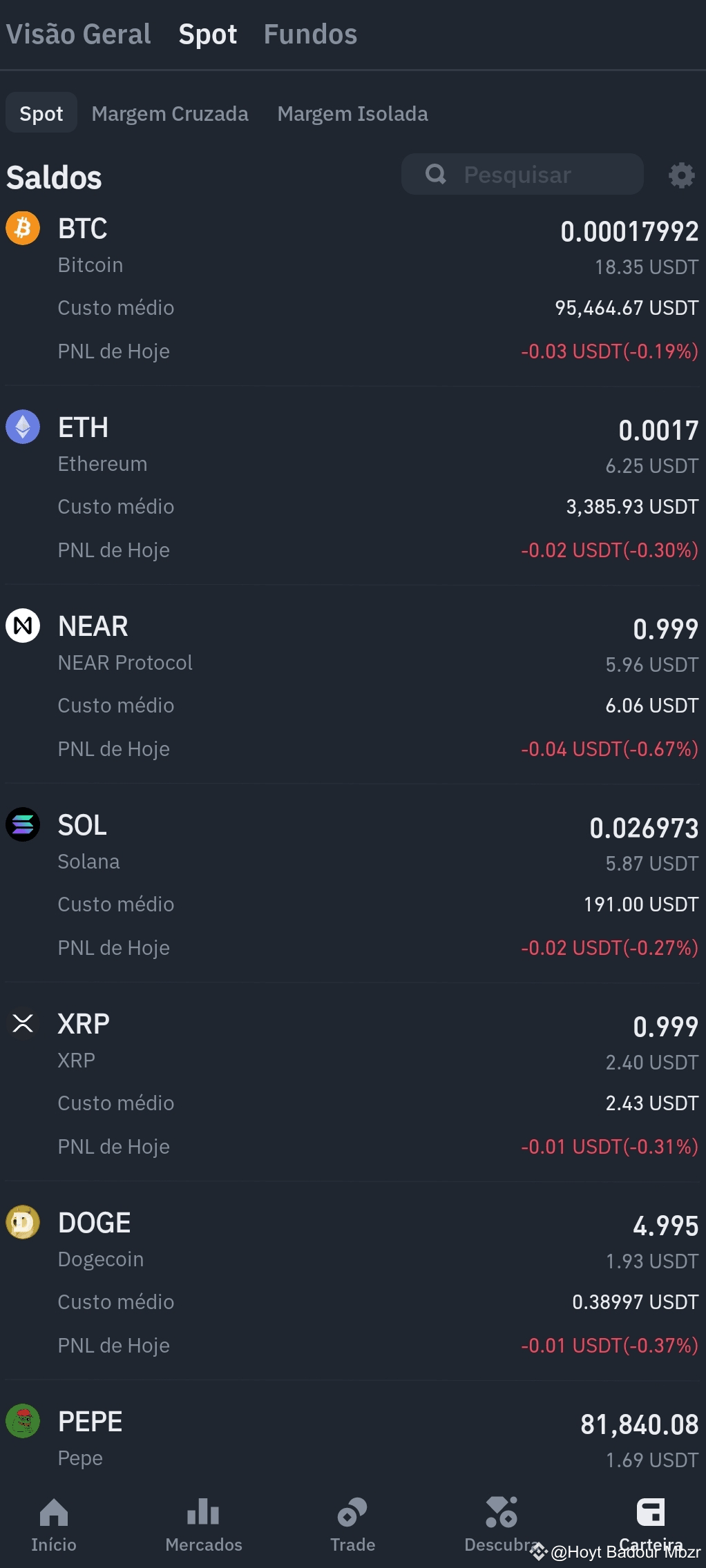The image size is (706, 1568).
Task: Open the balance settings gear icon
Action: tap(681, 175)
